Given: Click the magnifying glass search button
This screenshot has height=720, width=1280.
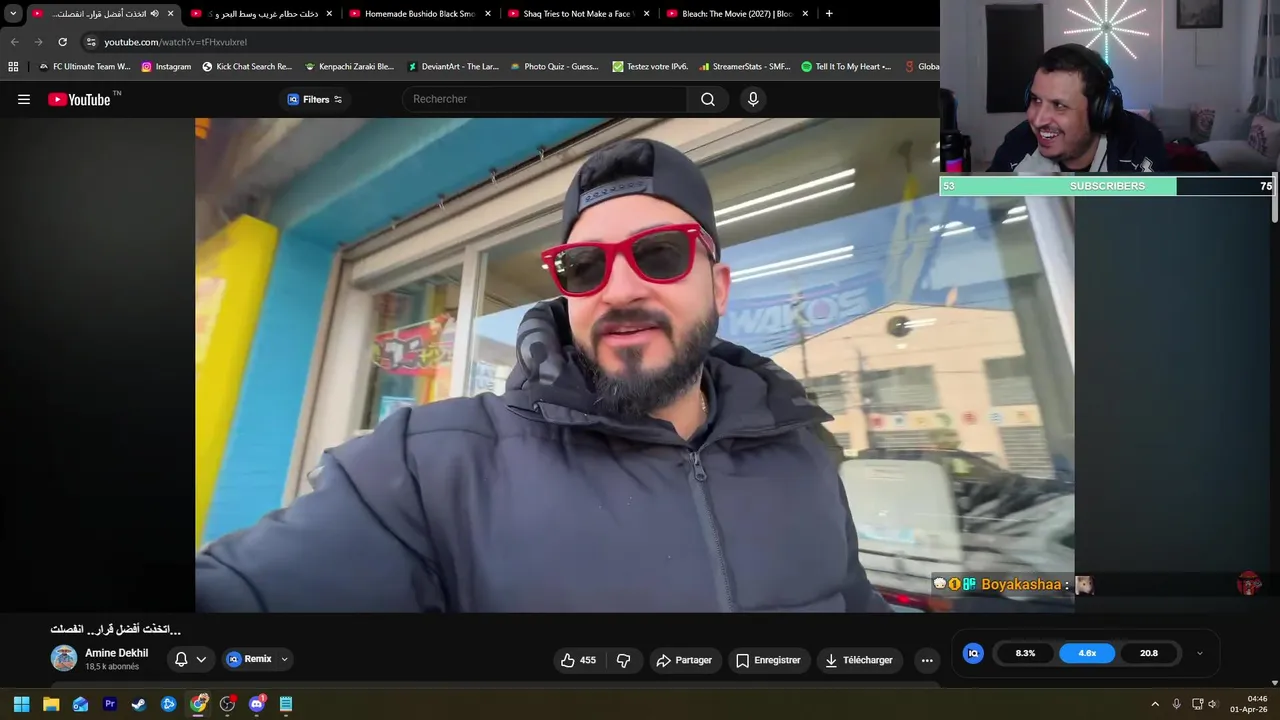Looking at the screenshot, I should (x=708, y=99).
